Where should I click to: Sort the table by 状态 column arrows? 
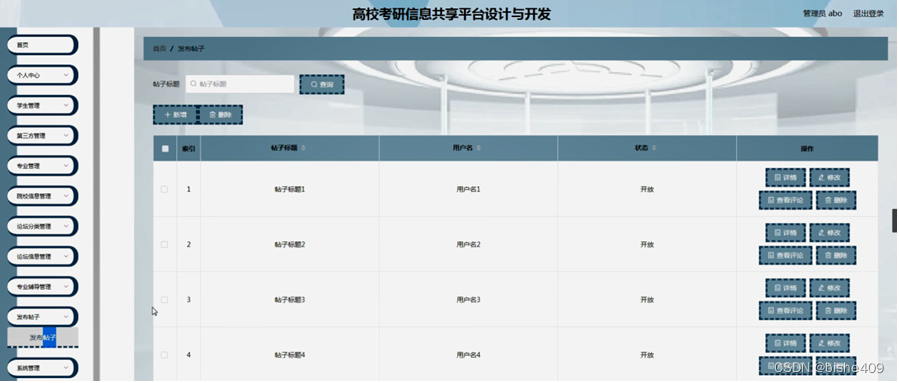[654, 148]
